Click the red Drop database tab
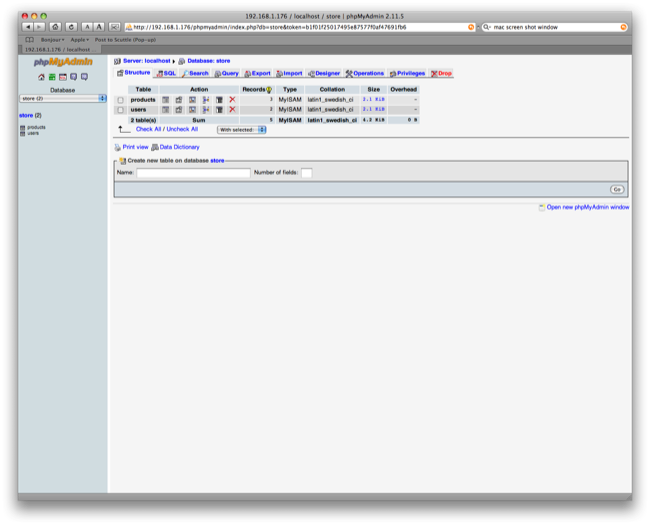The width and height of the screenshot is (650, 525). [441, 73]
